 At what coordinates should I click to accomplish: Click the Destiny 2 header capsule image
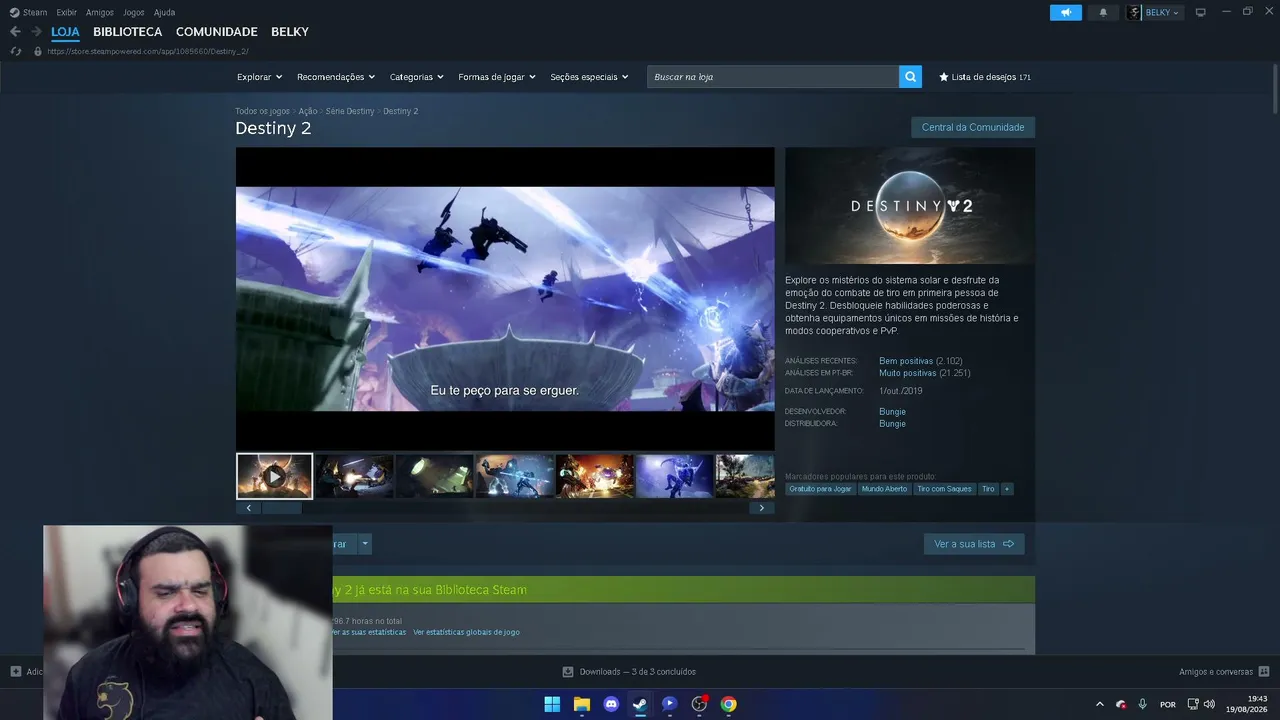[910, 206]
